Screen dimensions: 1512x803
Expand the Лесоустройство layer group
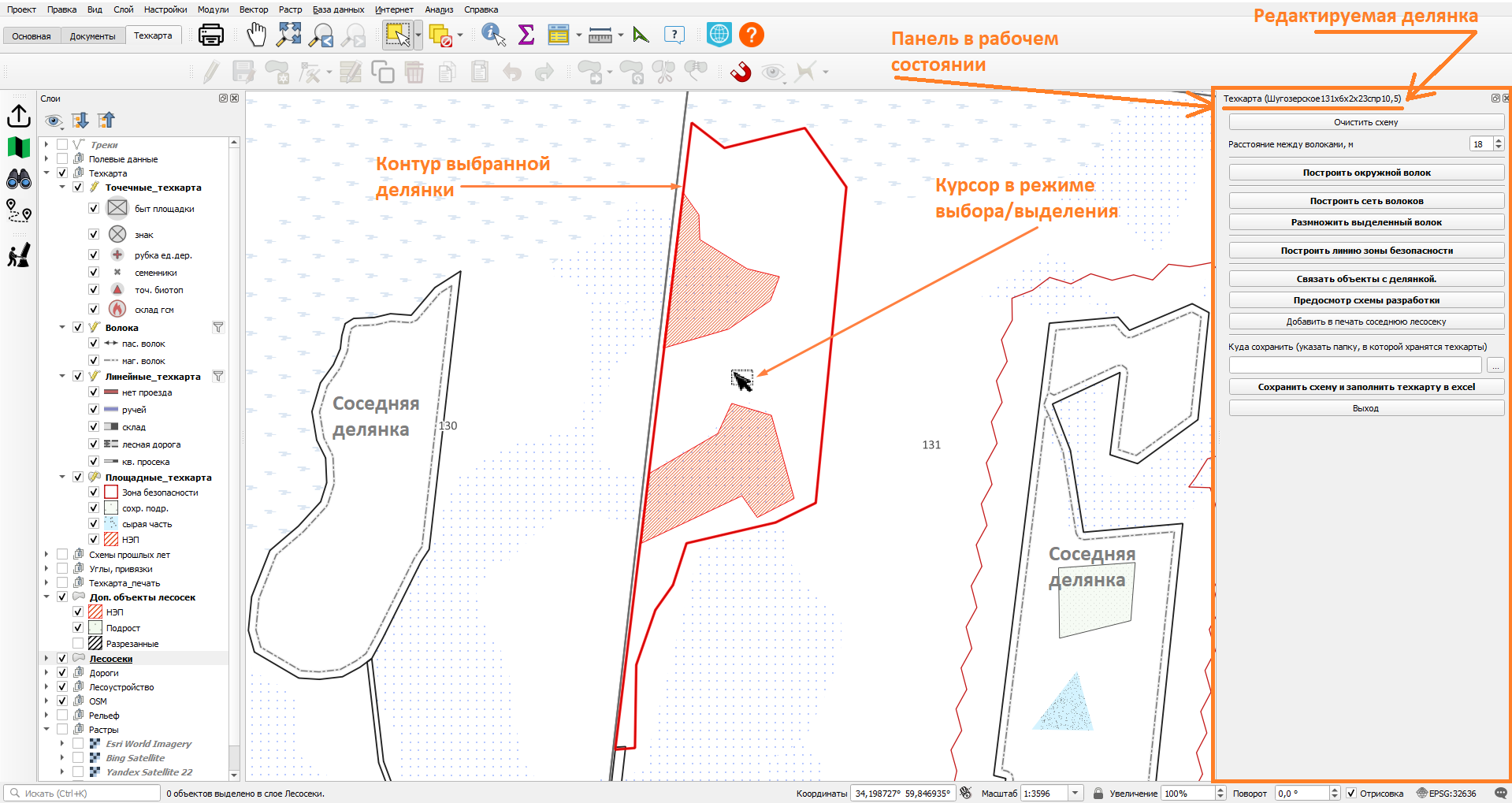(46, 686)
